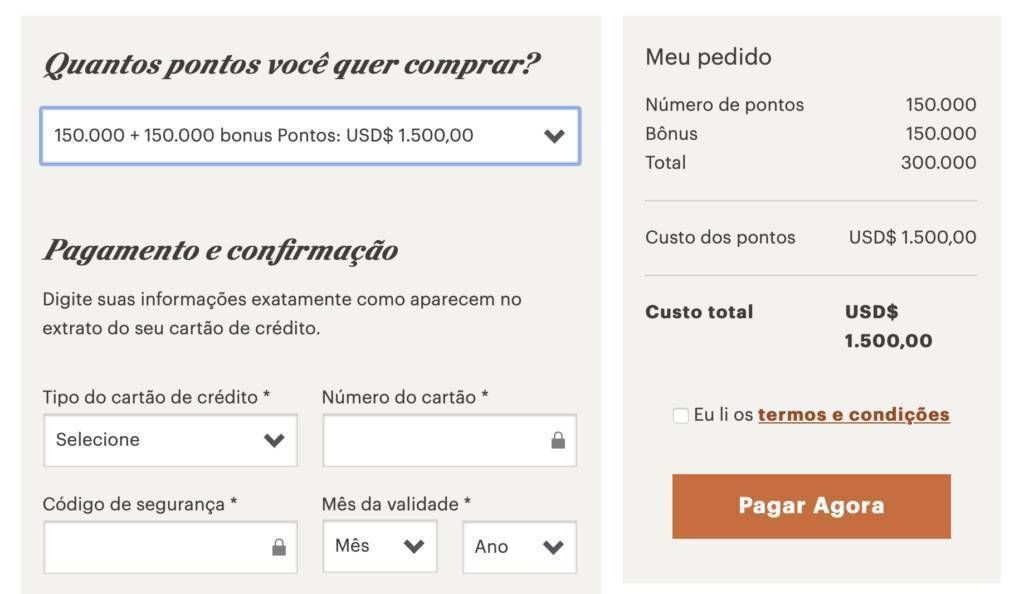Click chevron icon in Mês selector
Screen dimensions: 1024x594
point(413,546)
